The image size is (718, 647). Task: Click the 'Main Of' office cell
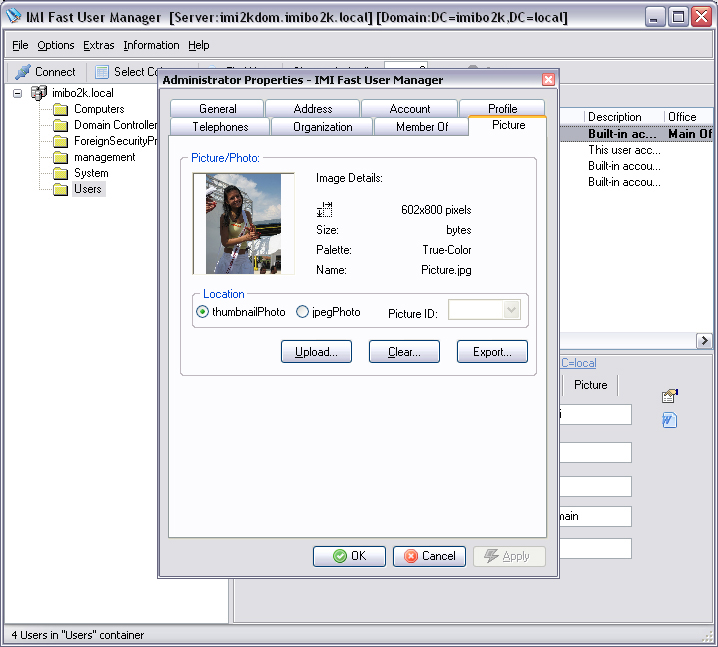pos(690,134)
